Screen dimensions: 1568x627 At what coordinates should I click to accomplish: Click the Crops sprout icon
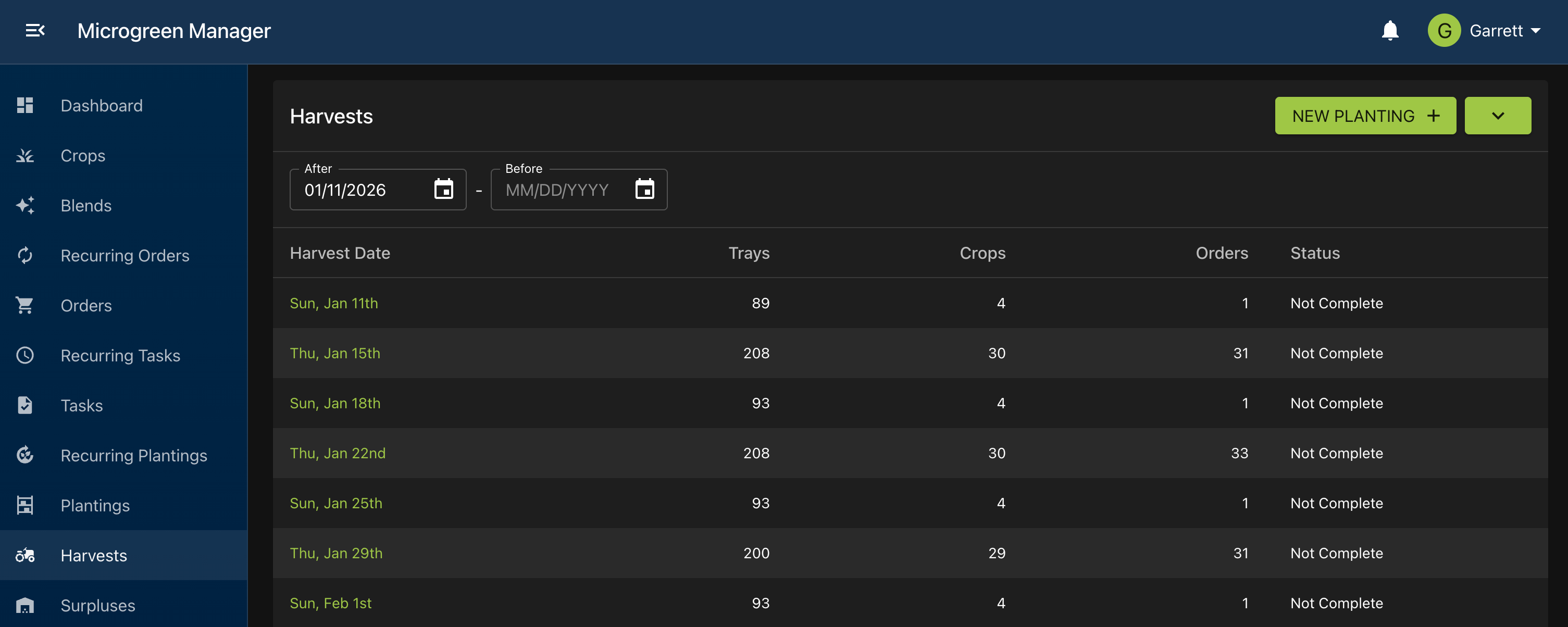coord(25,156)
